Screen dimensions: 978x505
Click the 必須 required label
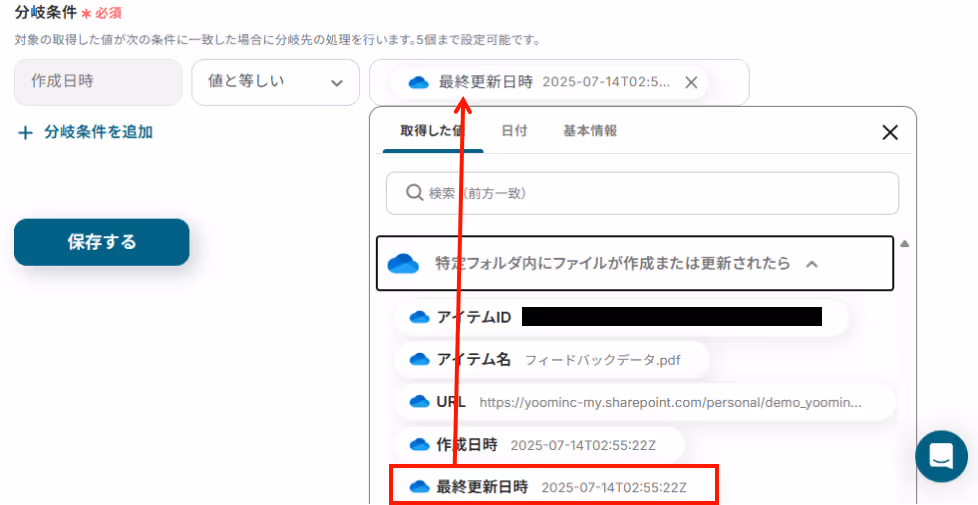(107, 12)
